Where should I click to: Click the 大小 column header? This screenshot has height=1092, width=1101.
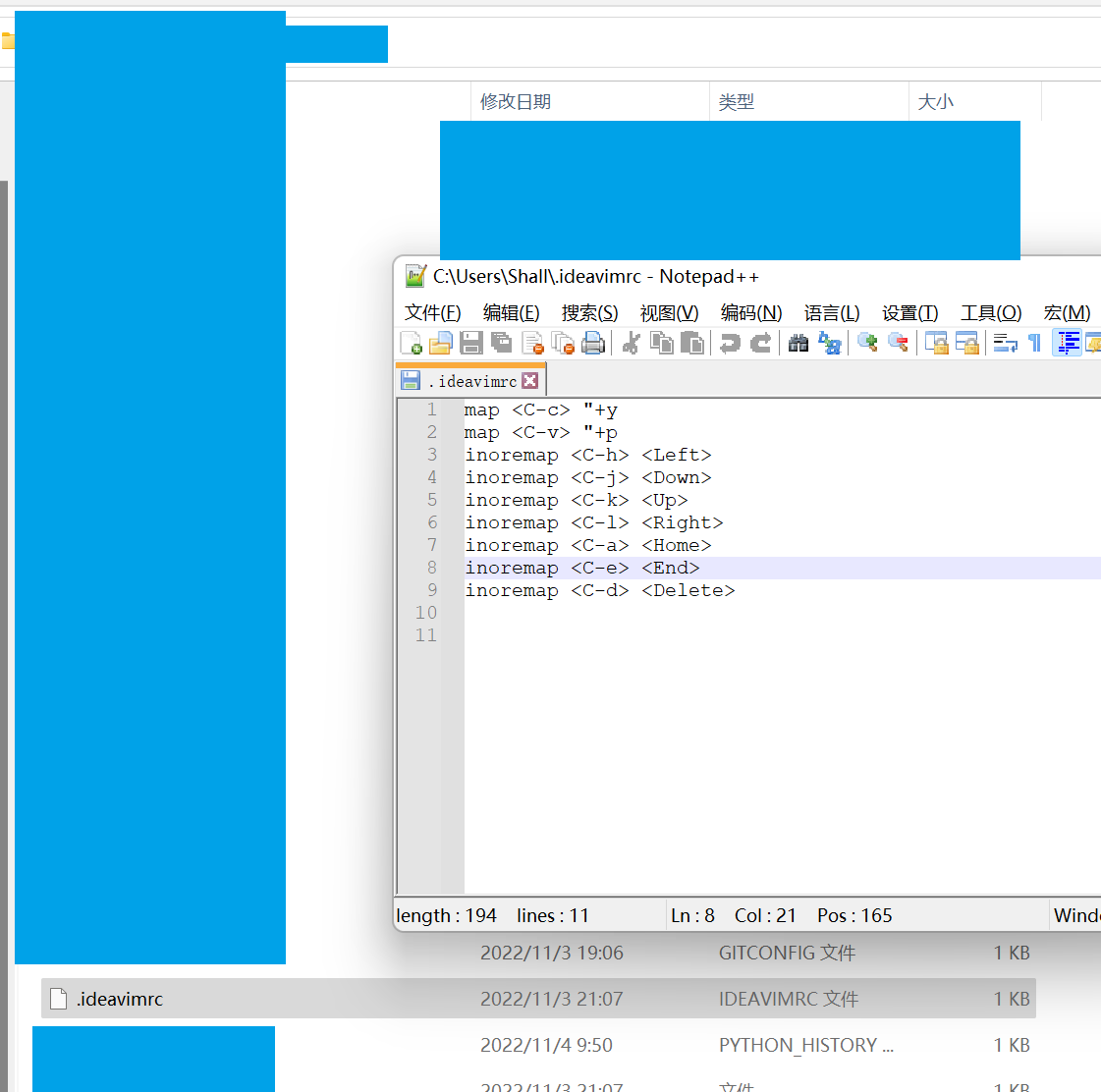(x=935, y=102)
